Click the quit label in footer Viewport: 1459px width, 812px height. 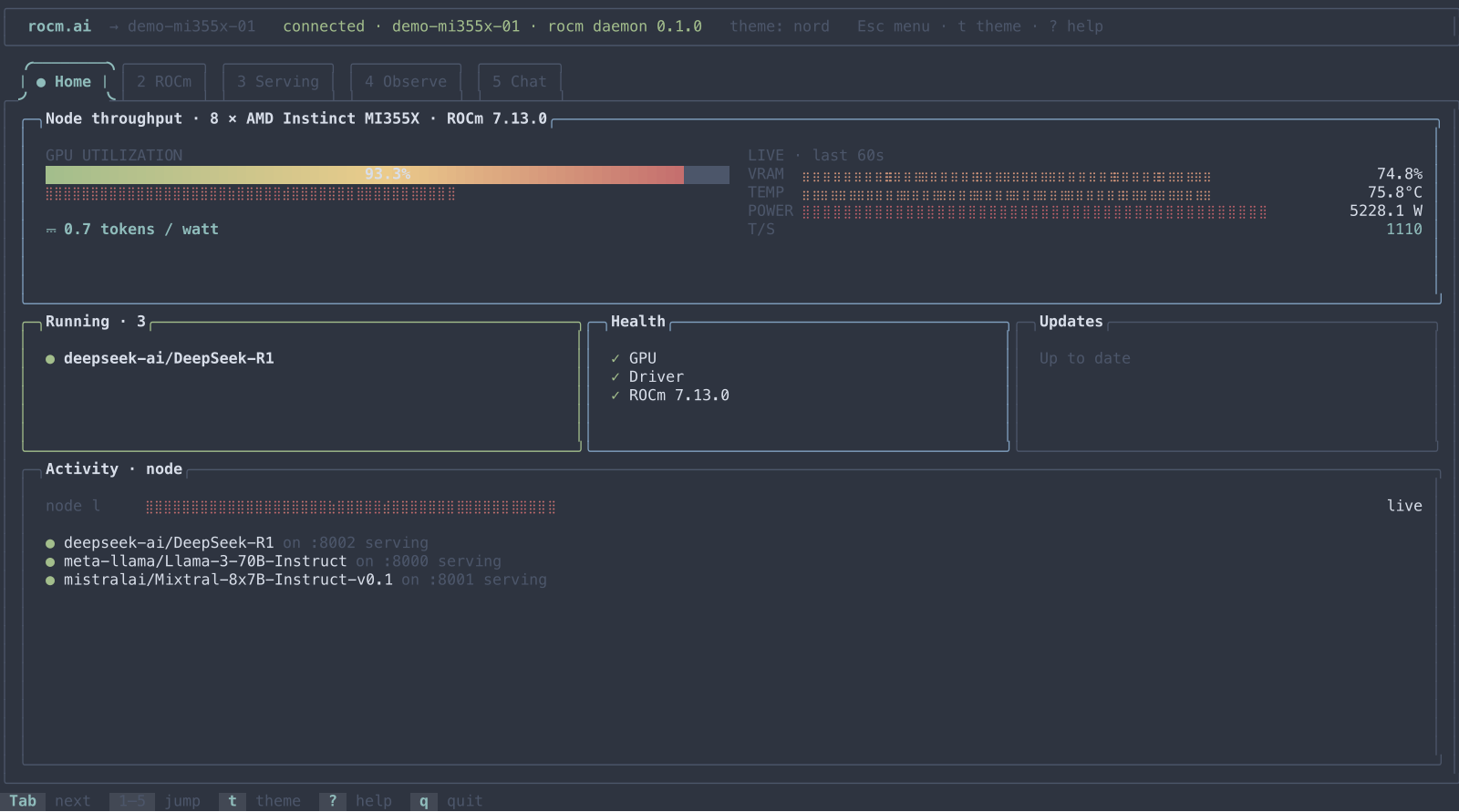pyautogui.click(x=465, y=801)
